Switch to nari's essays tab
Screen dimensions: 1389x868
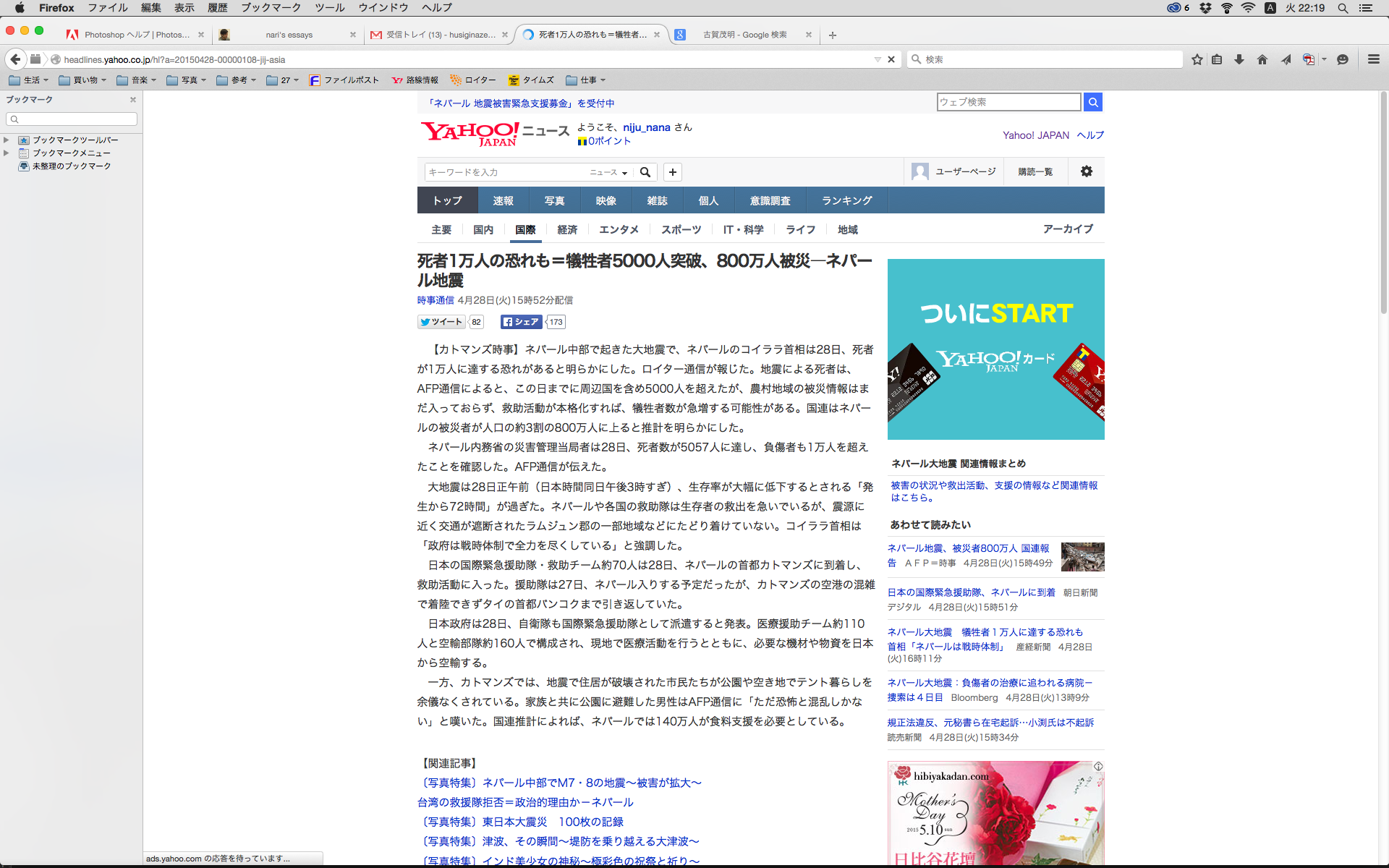click(289, 35)
